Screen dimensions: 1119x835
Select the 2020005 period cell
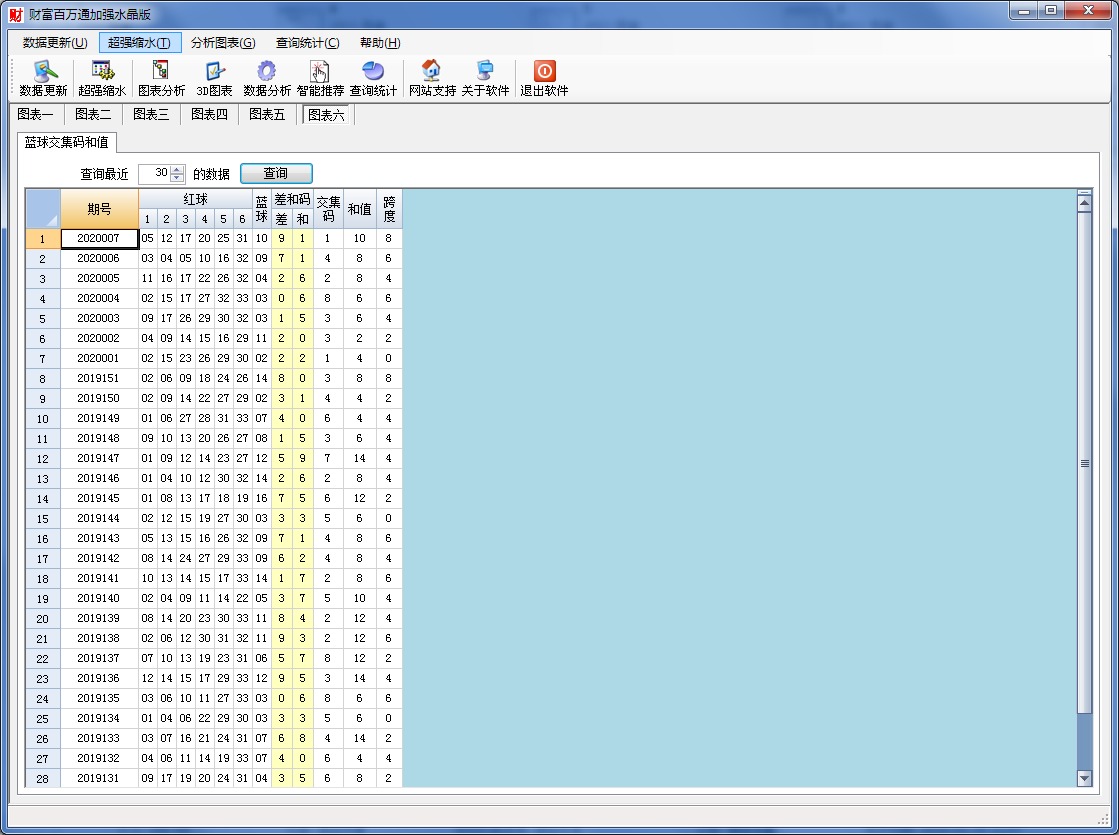coord(98,279)
